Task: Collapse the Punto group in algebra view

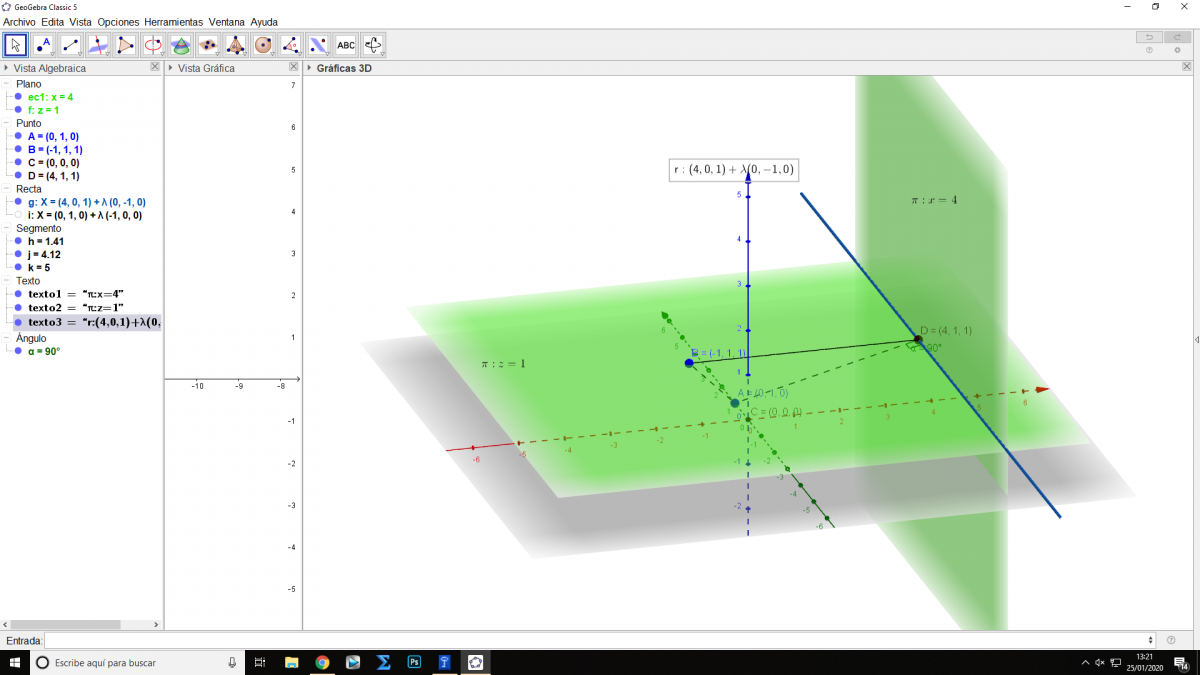Action: (7, 124)
